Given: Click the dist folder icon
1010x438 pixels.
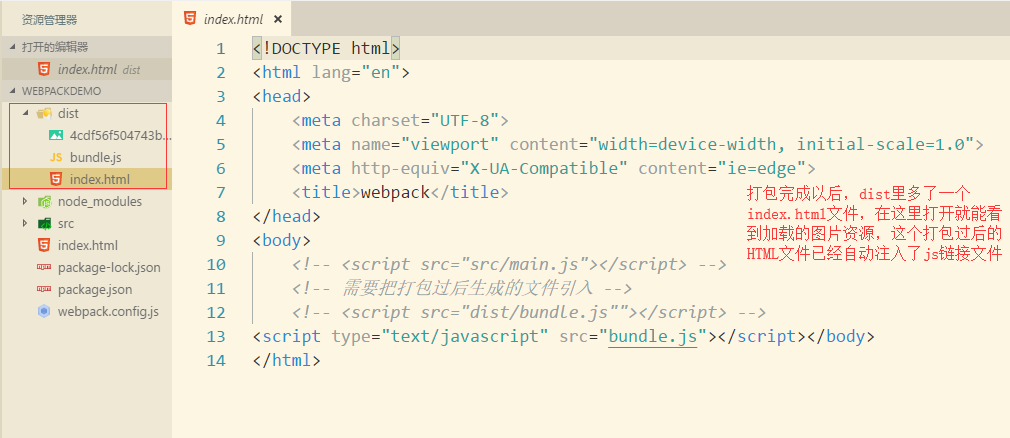Looking at the screenshot, I should tap(44, 114).
